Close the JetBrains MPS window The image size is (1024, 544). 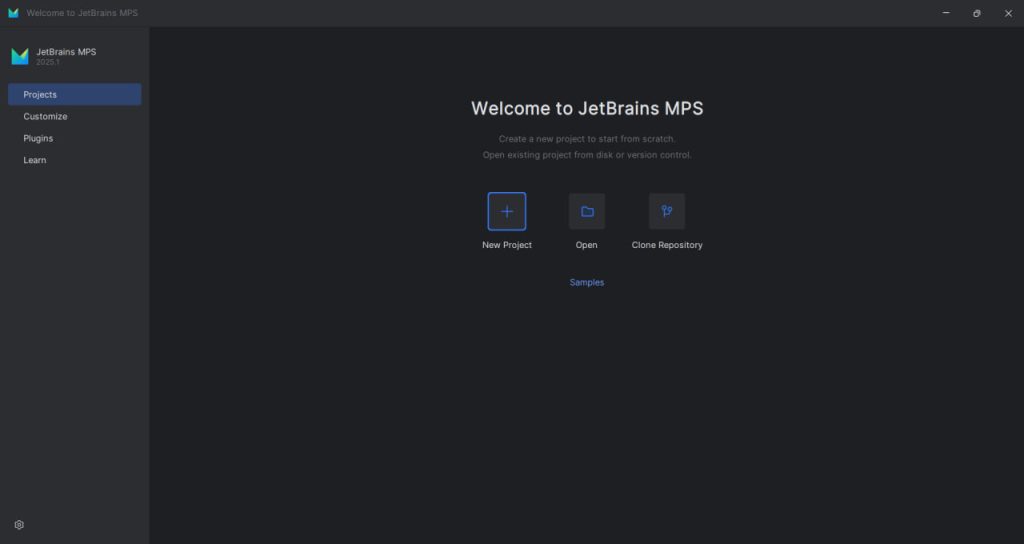pos(1008,13)
